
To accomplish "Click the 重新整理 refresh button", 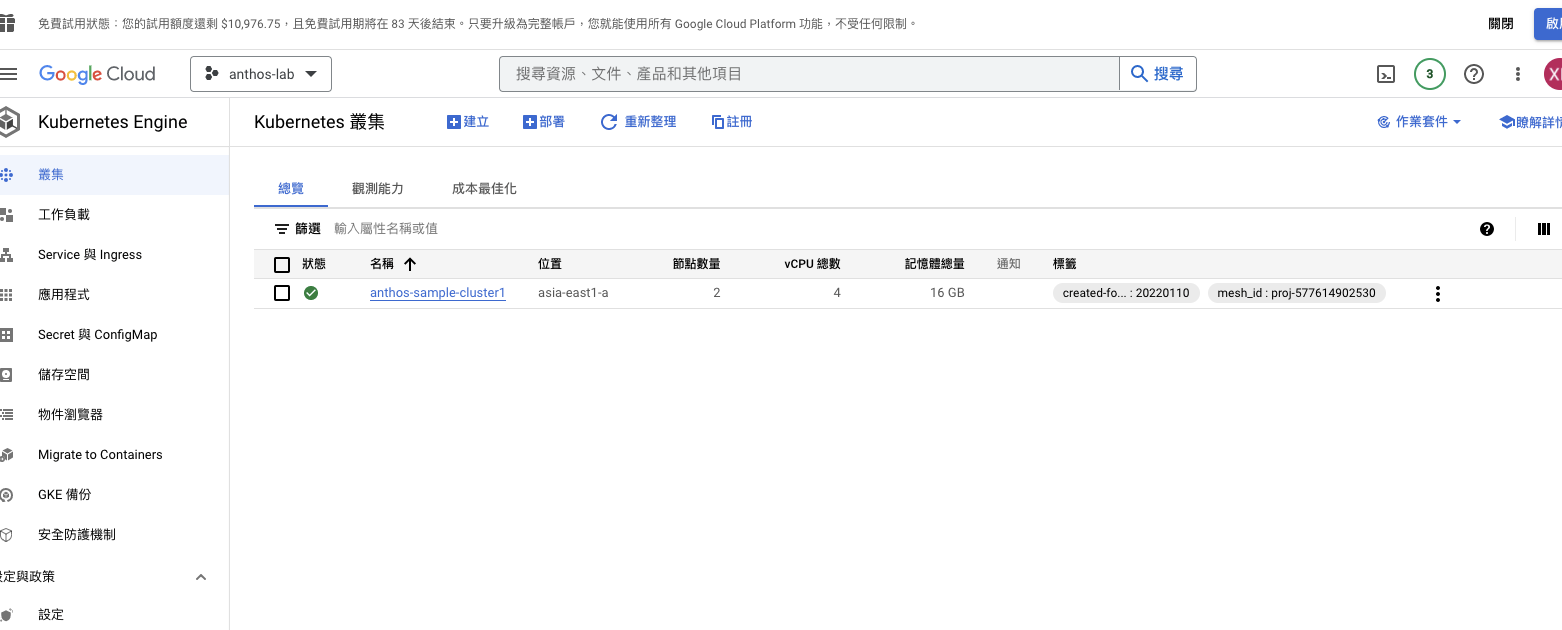I will click(638, 122).
